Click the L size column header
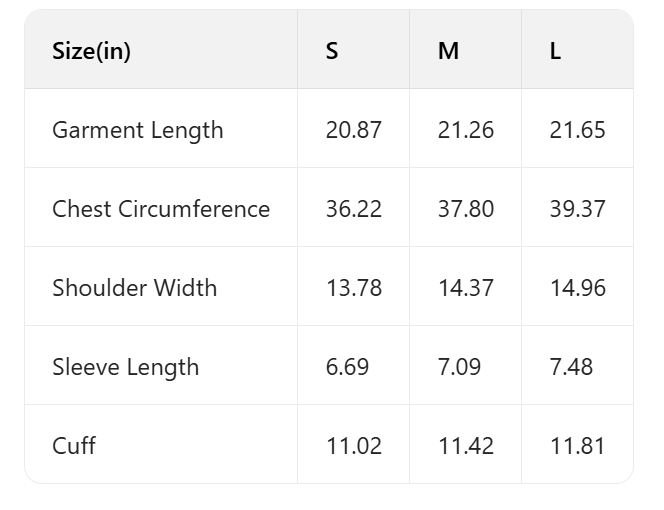Viewport: 664px width, 510px height. [555, 51]
